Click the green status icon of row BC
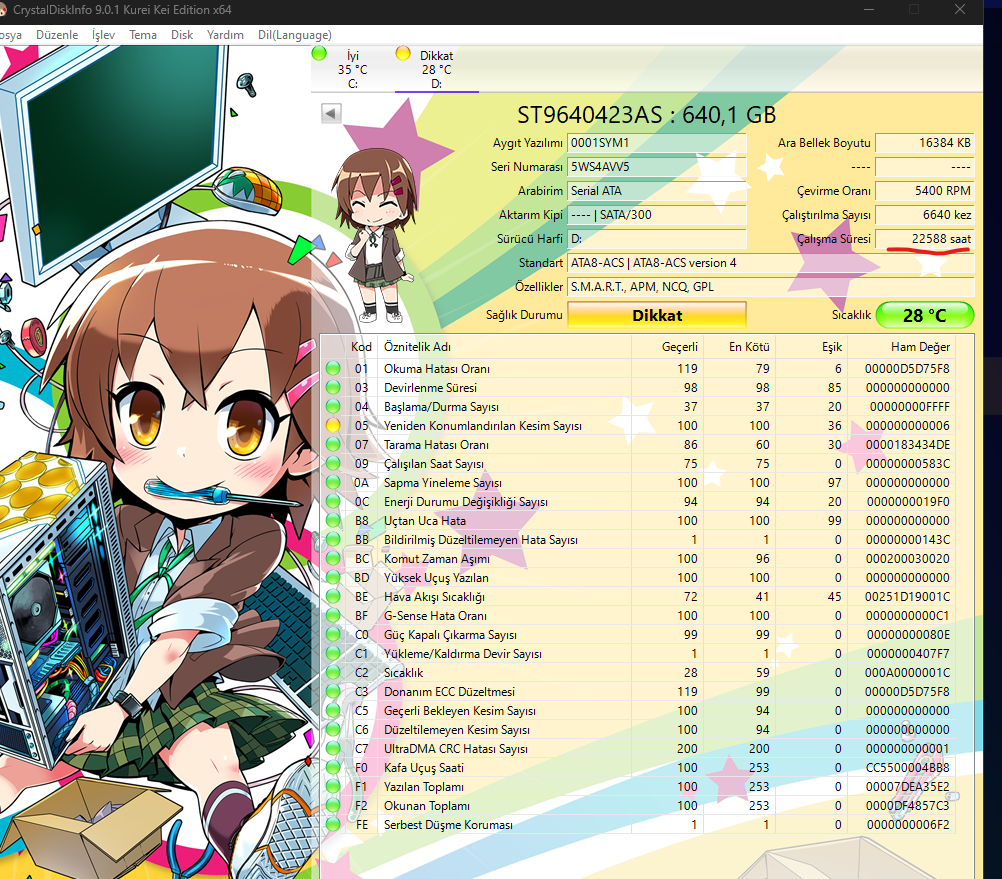Screen dimensions: 1002x879 click(x=333, y=558)
